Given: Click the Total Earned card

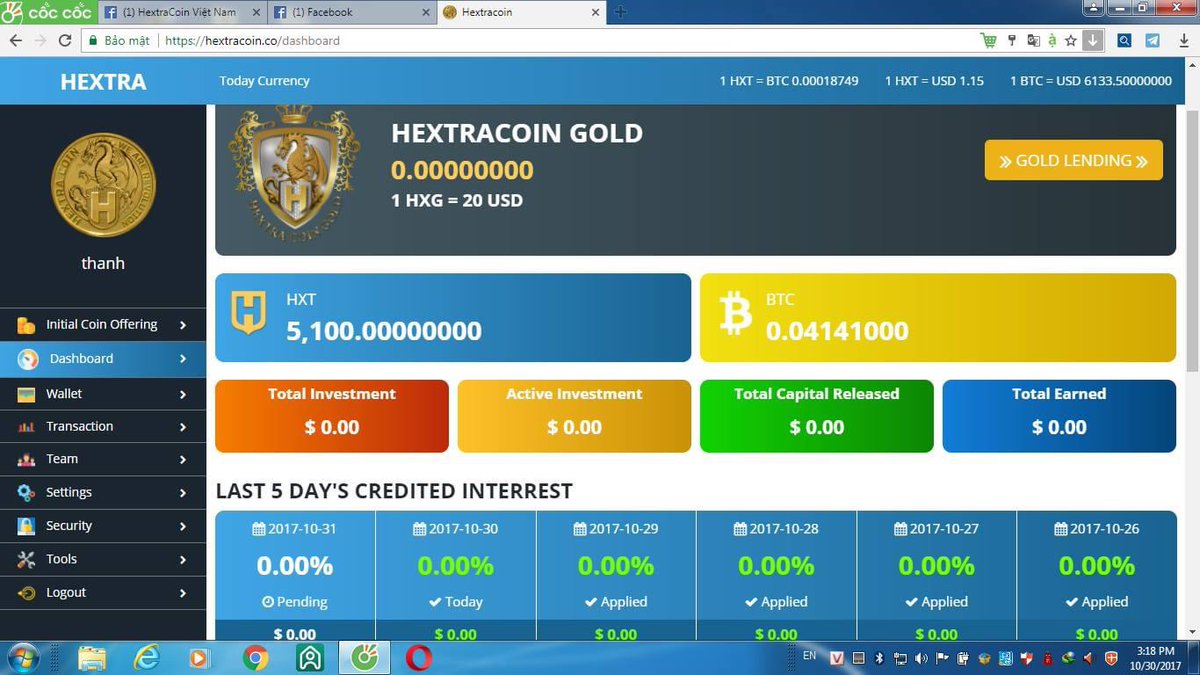Looking at the screenshot, I should [x=1059, y=415].
